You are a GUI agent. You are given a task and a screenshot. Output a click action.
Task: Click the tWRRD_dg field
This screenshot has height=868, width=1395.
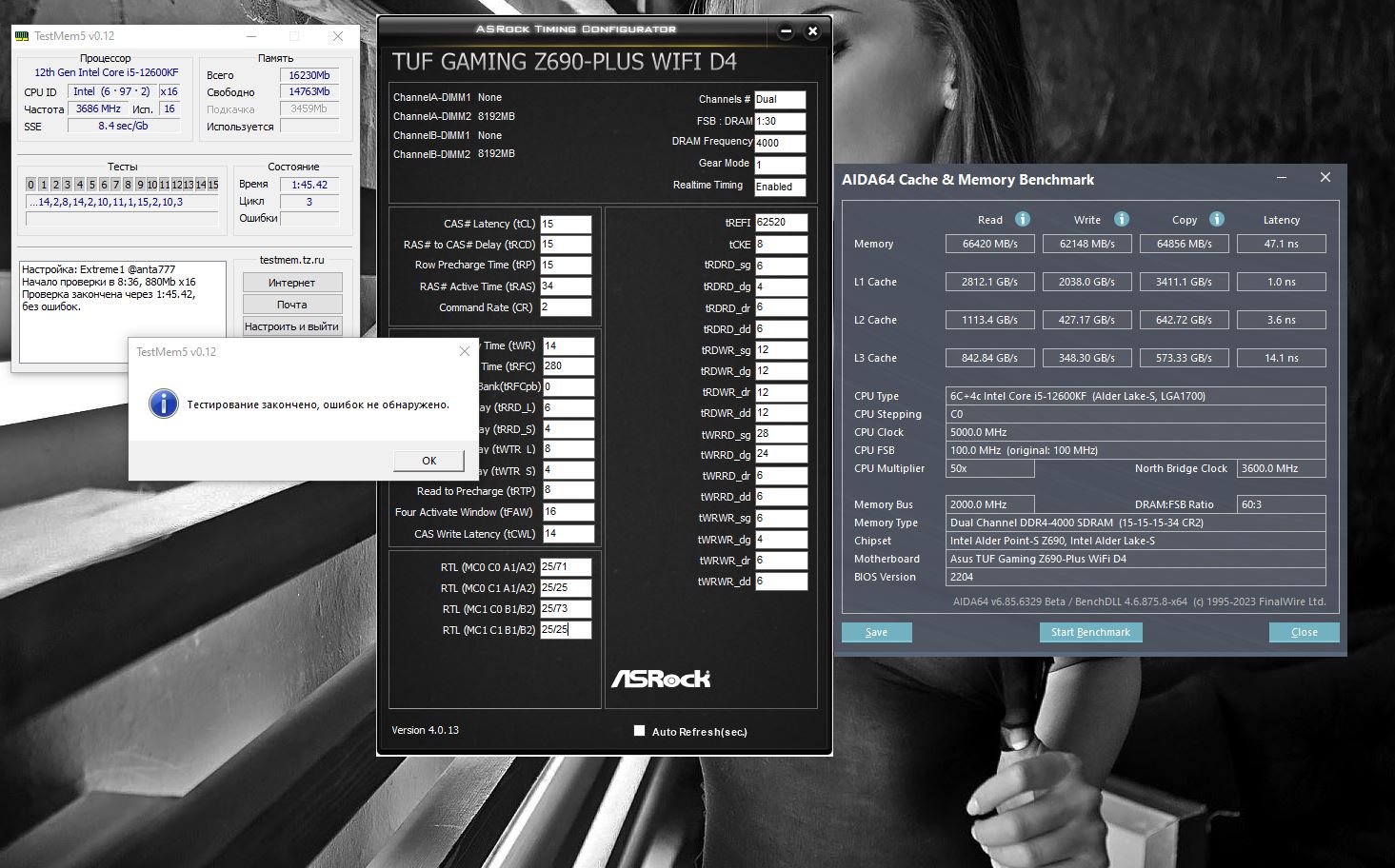click(x=782, y=454)
